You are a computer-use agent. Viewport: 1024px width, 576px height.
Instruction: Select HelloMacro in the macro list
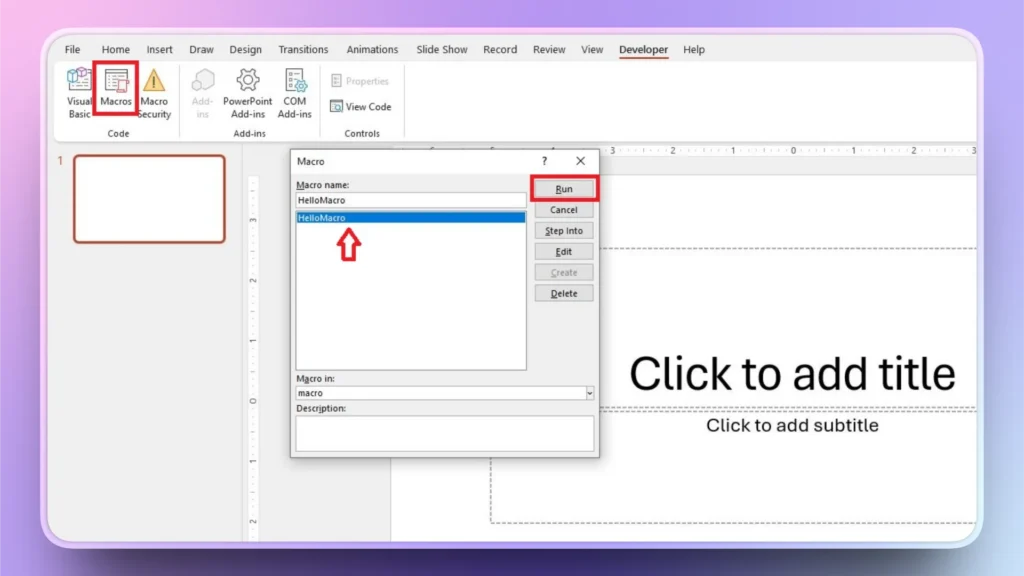click(x=410, y=218)
